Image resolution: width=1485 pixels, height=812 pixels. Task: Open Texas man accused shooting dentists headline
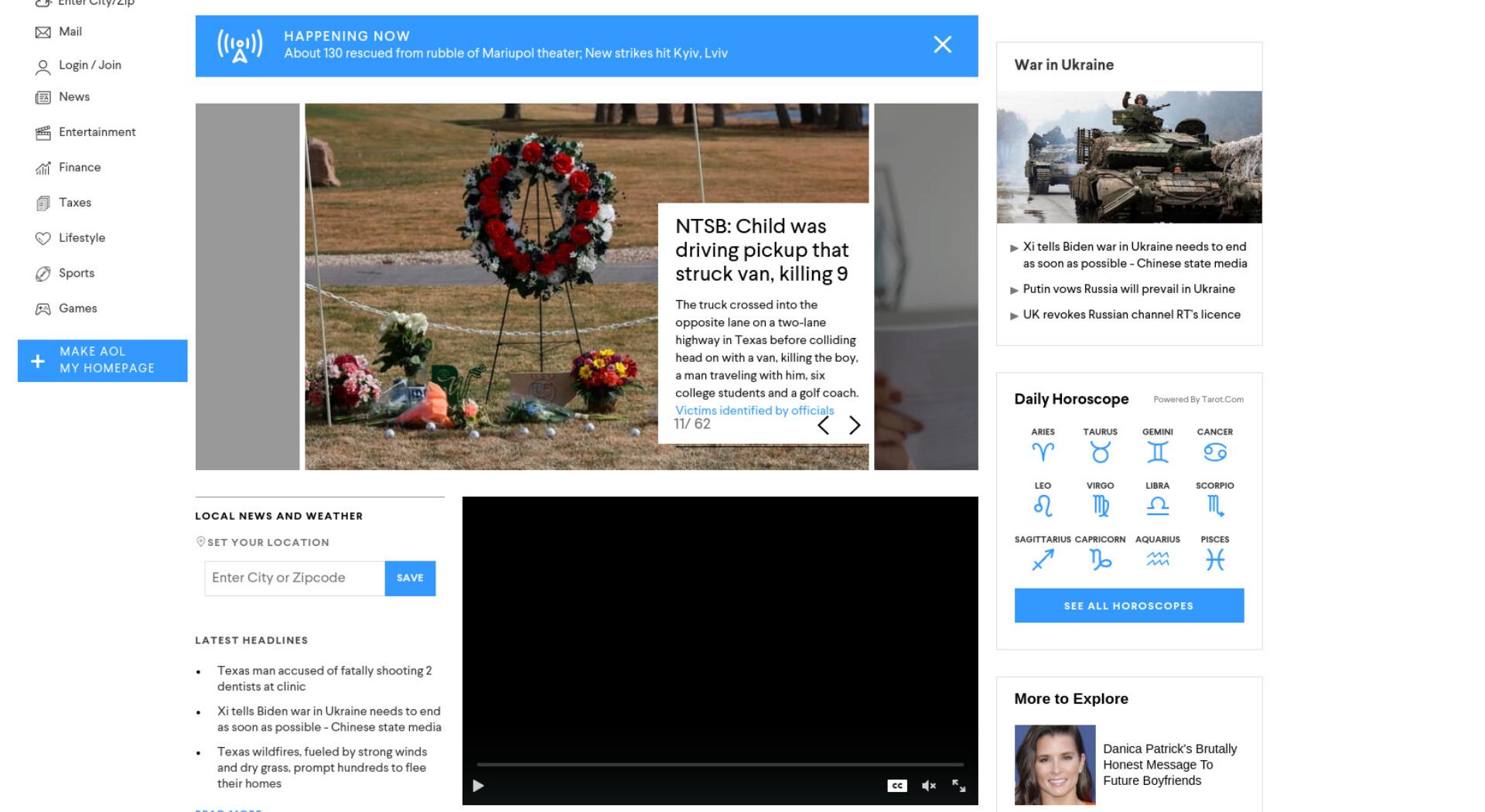pyautogui.click(x=324, y=678)
